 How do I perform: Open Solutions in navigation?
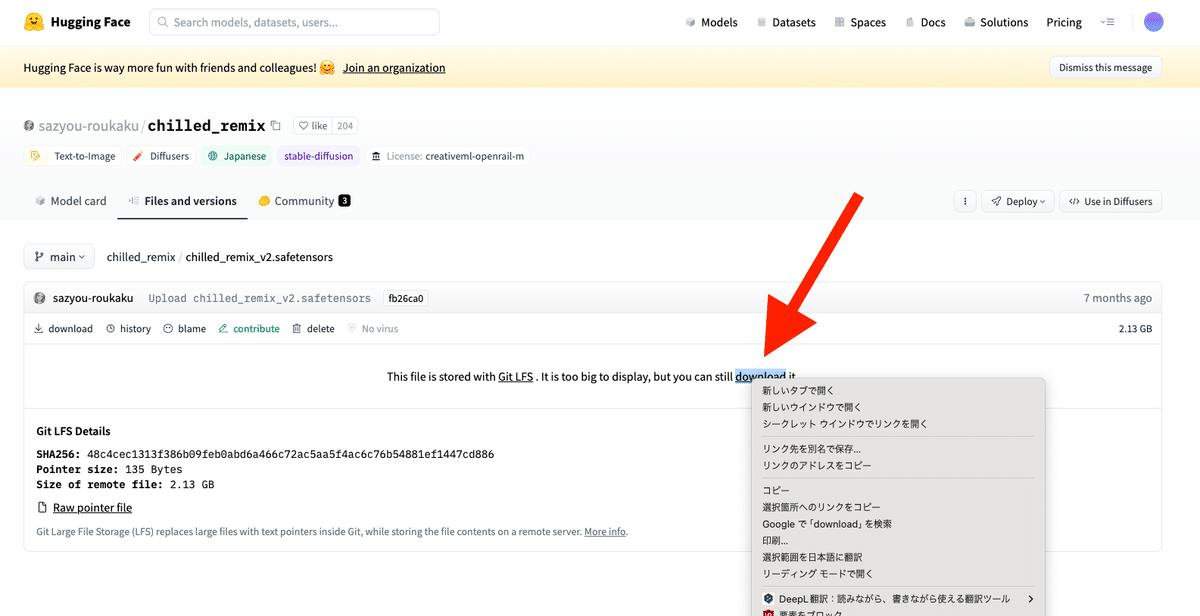996,22
